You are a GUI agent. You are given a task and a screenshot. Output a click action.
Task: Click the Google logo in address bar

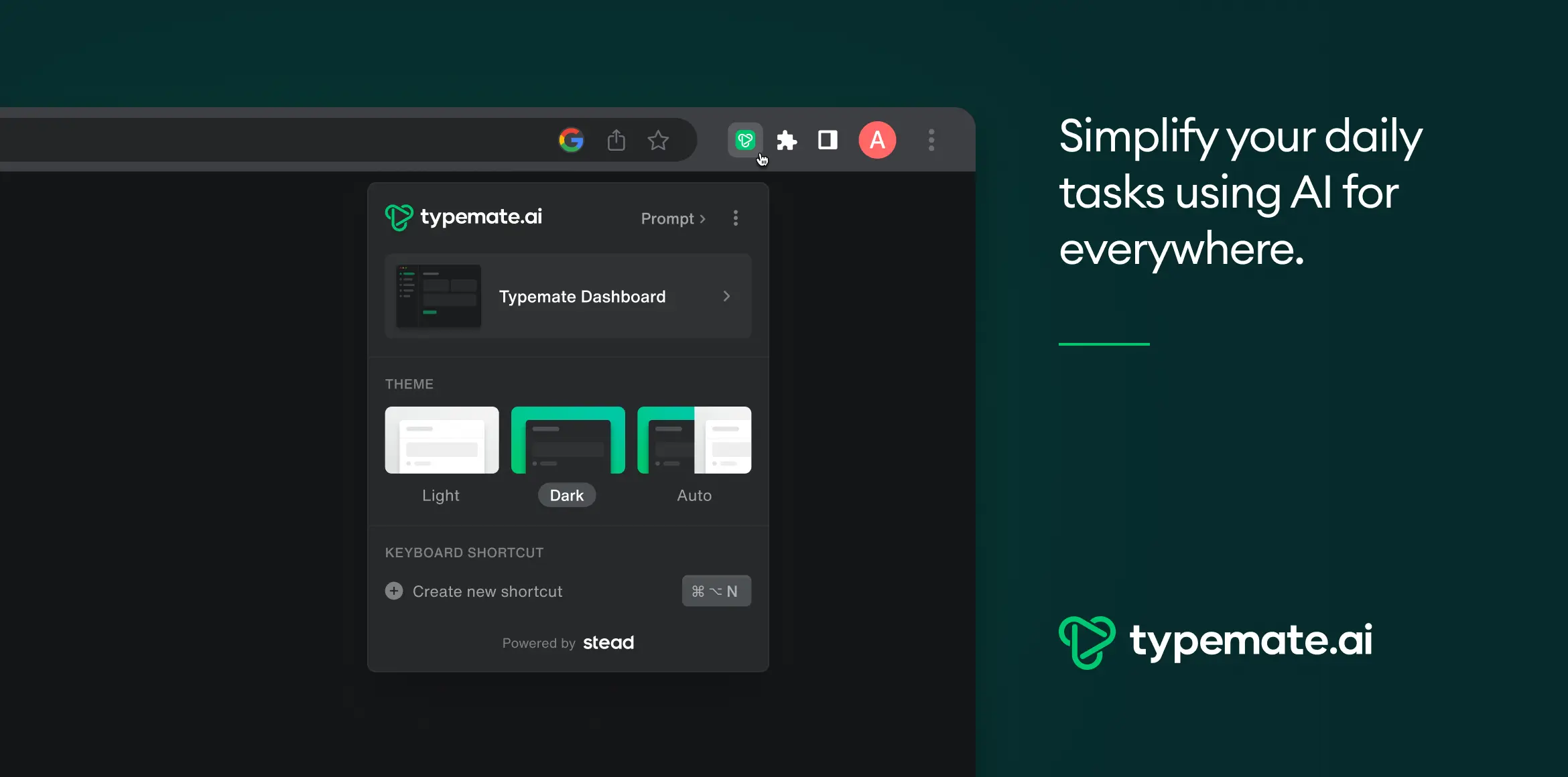572,140
